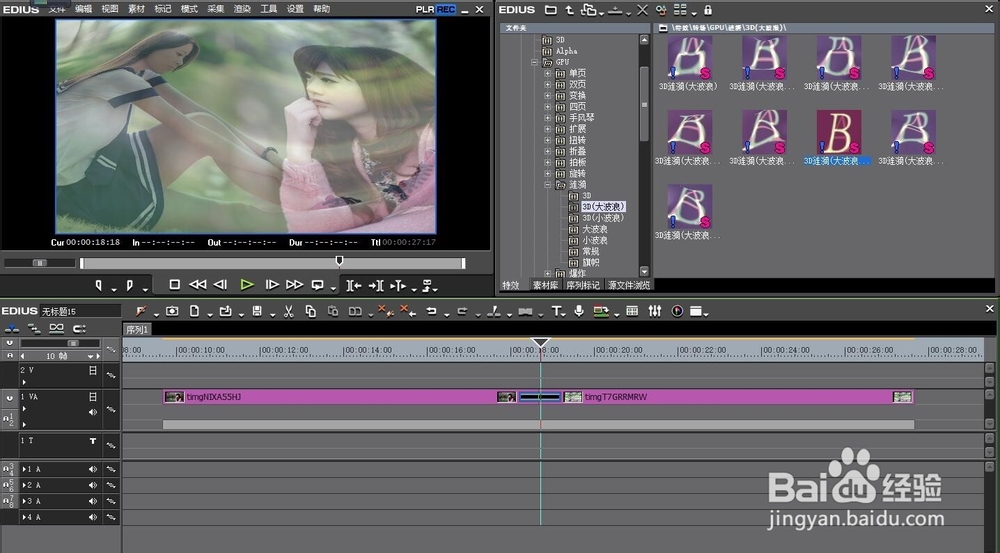Toggle group/link mode infinity icon
Screen dimensions: 1000x553
point(57,328)
